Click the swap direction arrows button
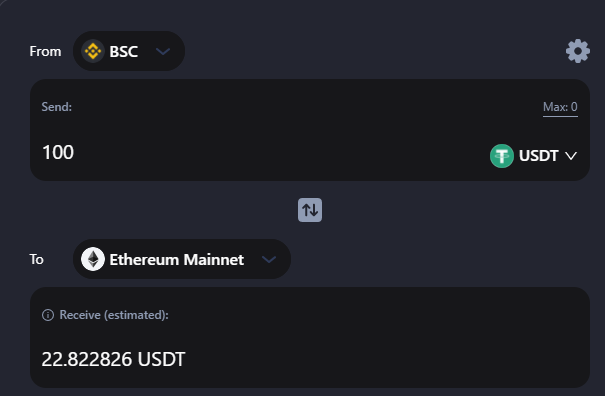 310,210
